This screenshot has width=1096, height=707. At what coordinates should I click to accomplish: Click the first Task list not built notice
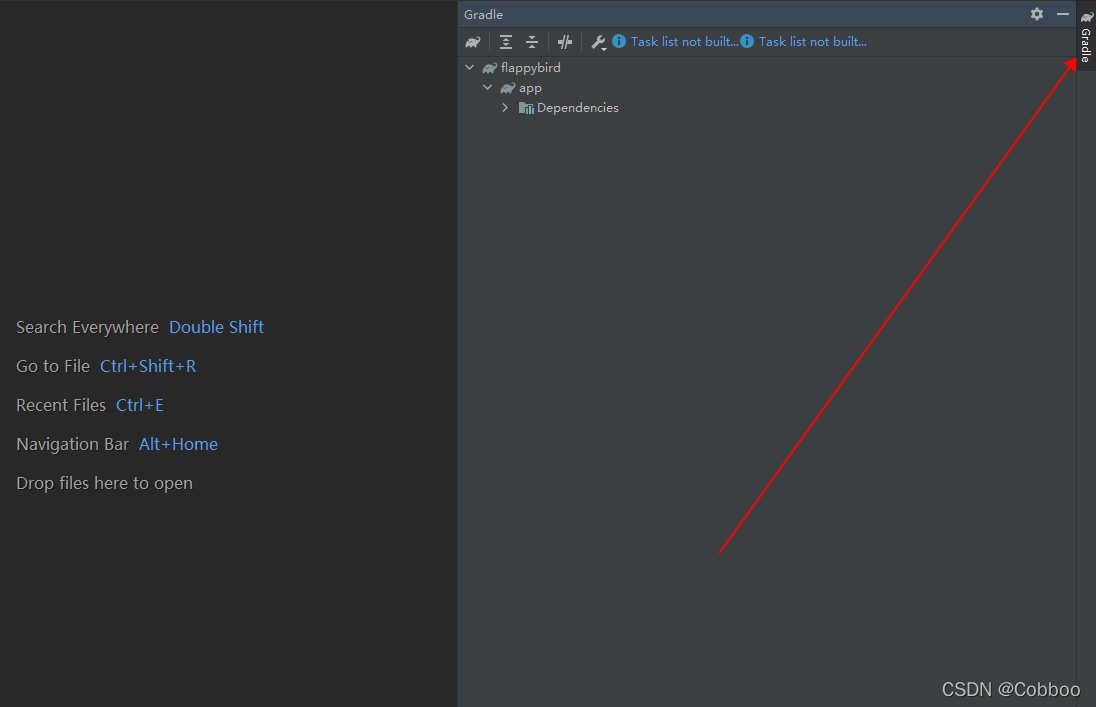click(685, 42)
